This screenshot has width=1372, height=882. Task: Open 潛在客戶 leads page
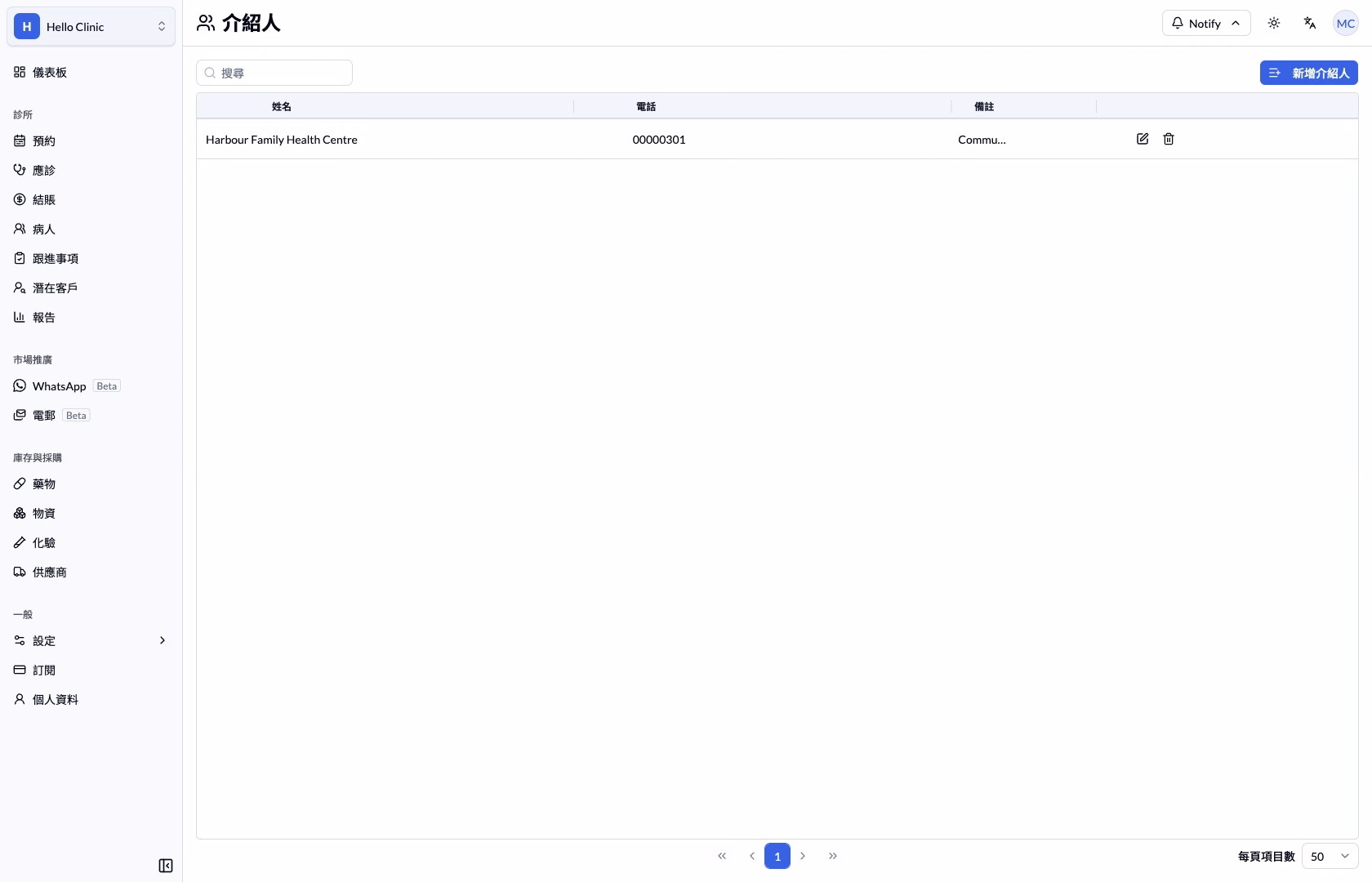tap(91, 287)
